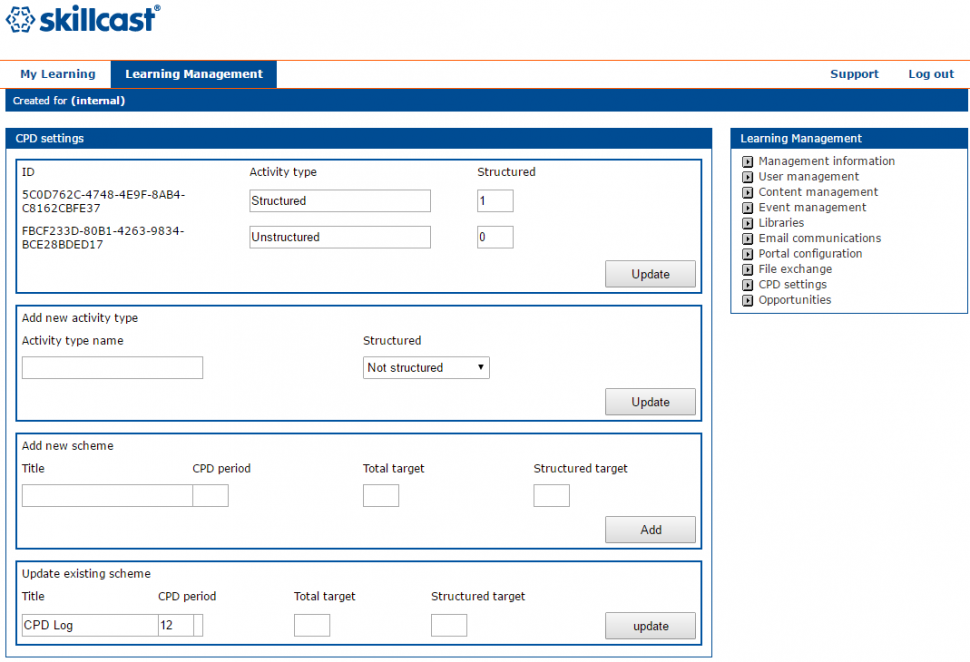
Task: Navigate to Event management
Action: click(x=812, y=207)
